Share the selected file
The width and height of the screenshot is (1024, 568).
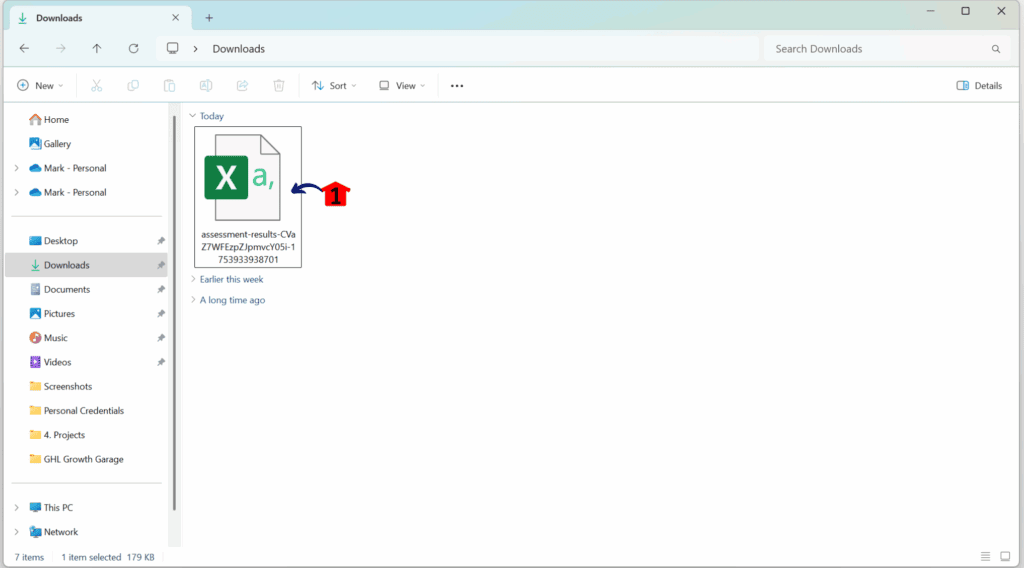[x=242, y=86]
